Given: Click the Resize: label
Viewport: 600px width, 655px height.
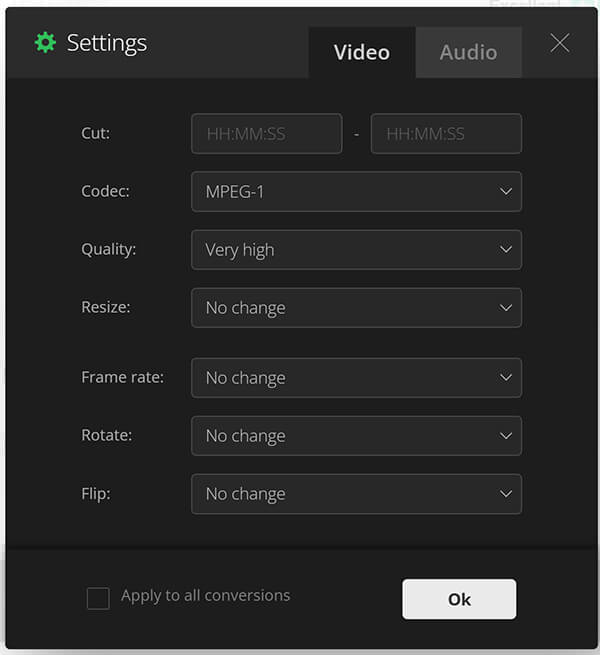Looking at the screenshot, I should click(x=106, y=307).
